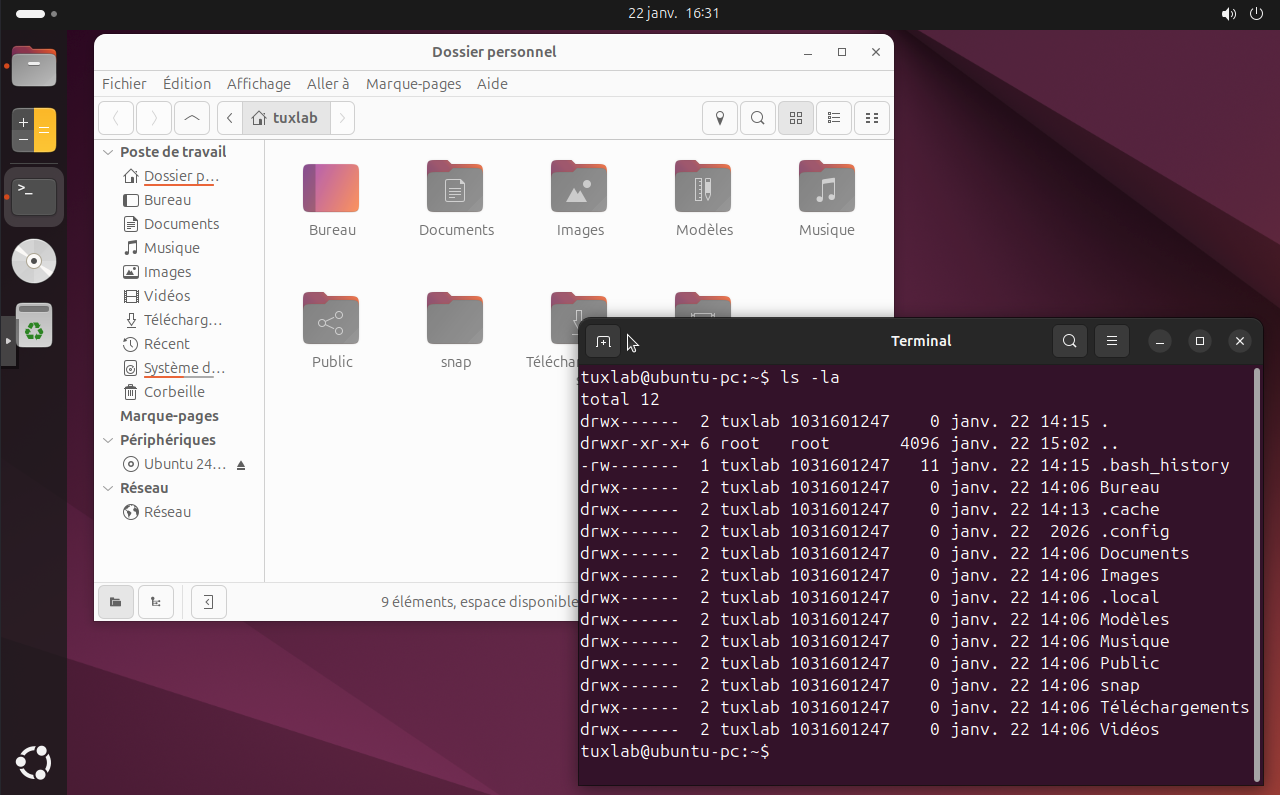Viewport: 1280px width, 795px height.
Task: Select the Documents folder icon in the file pane
Action: [456, 187]
